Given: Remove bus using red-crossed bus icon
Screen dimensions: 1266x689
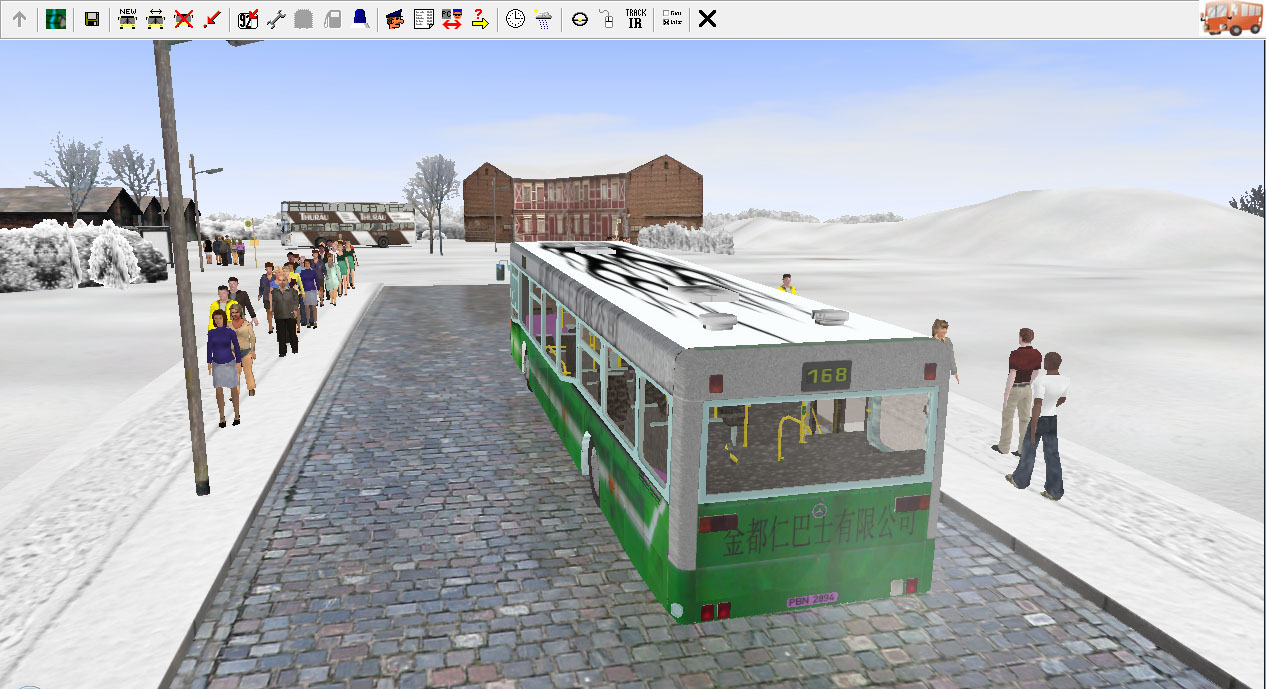Looking at the screenshot, I should click(x=183, y=19).
